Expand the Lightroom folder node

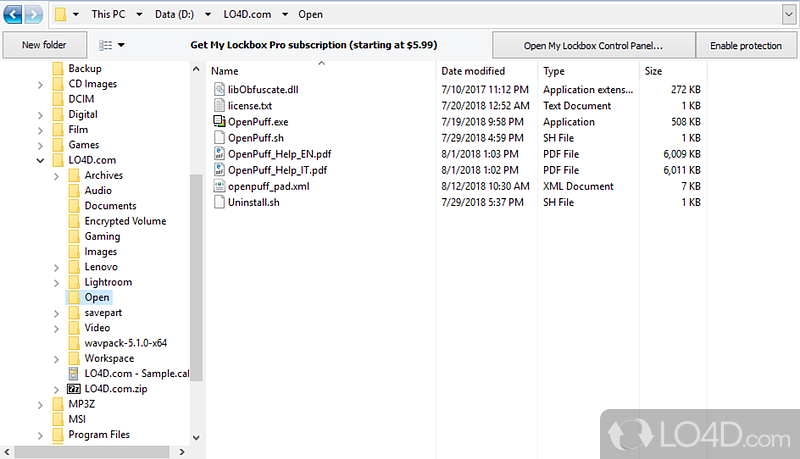56,283
